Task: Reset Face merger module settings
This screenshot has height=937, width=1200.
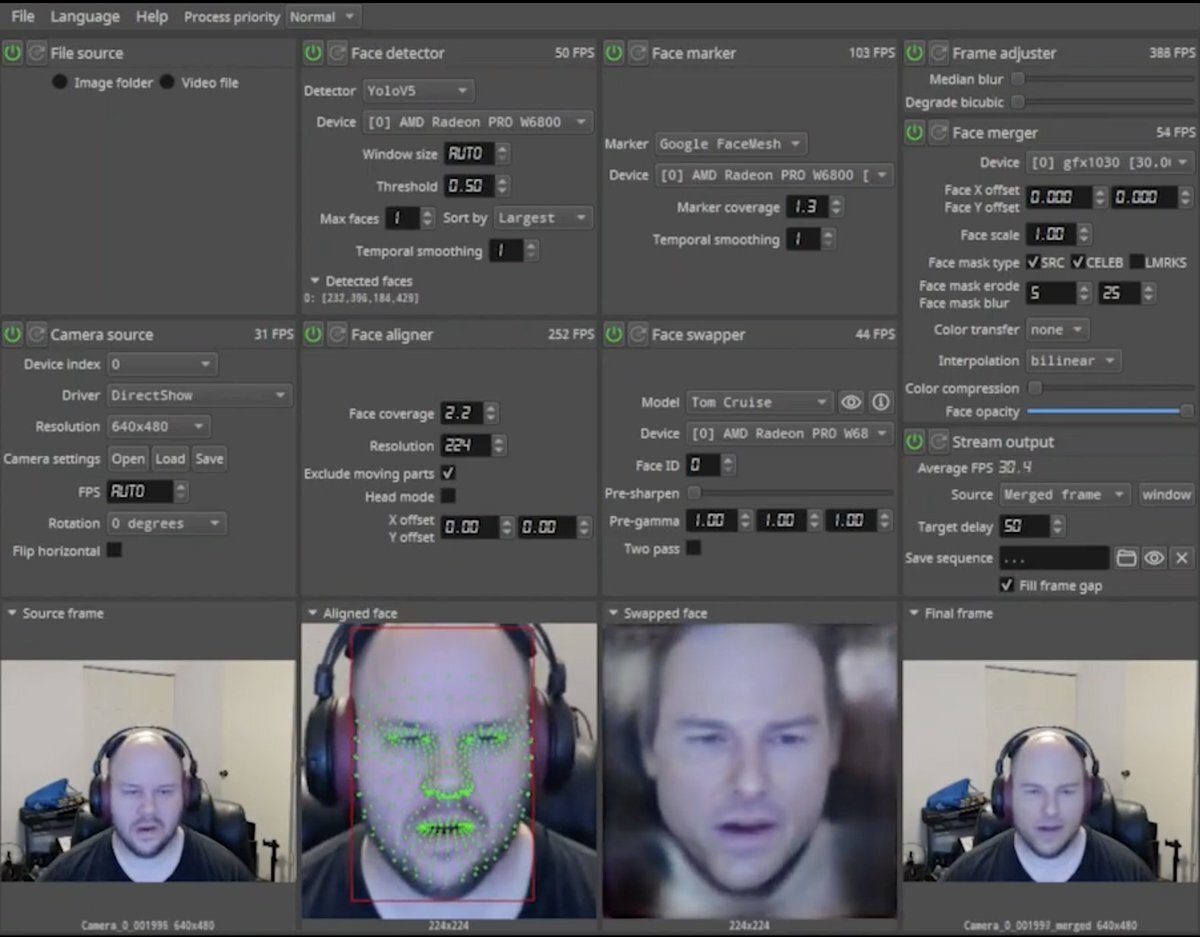Action: pyautogui.click(x=938, y=132)
